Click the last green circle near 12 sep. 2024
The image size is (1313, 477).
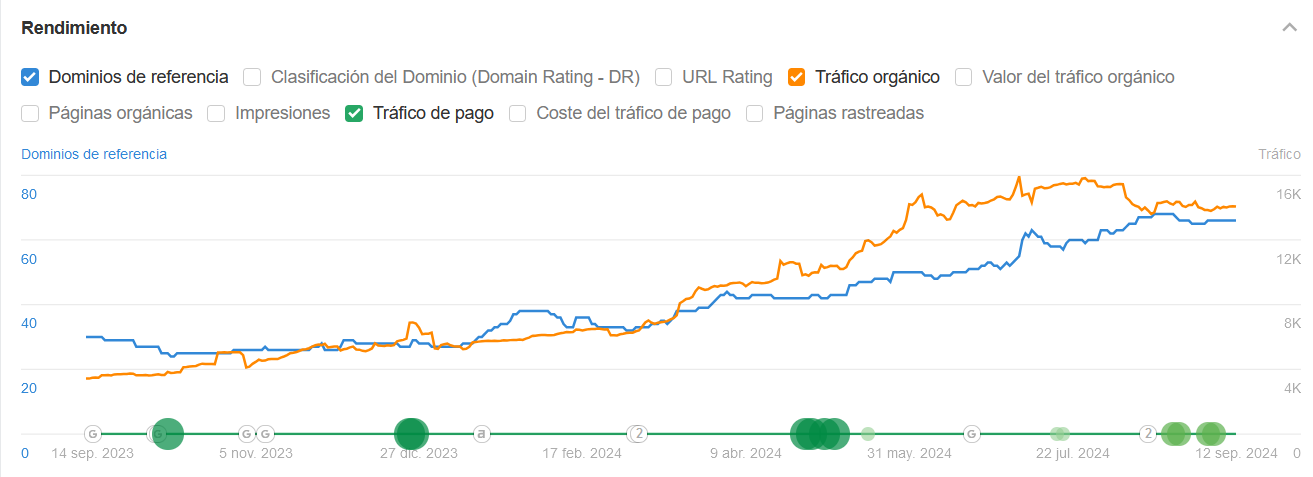1210,434
